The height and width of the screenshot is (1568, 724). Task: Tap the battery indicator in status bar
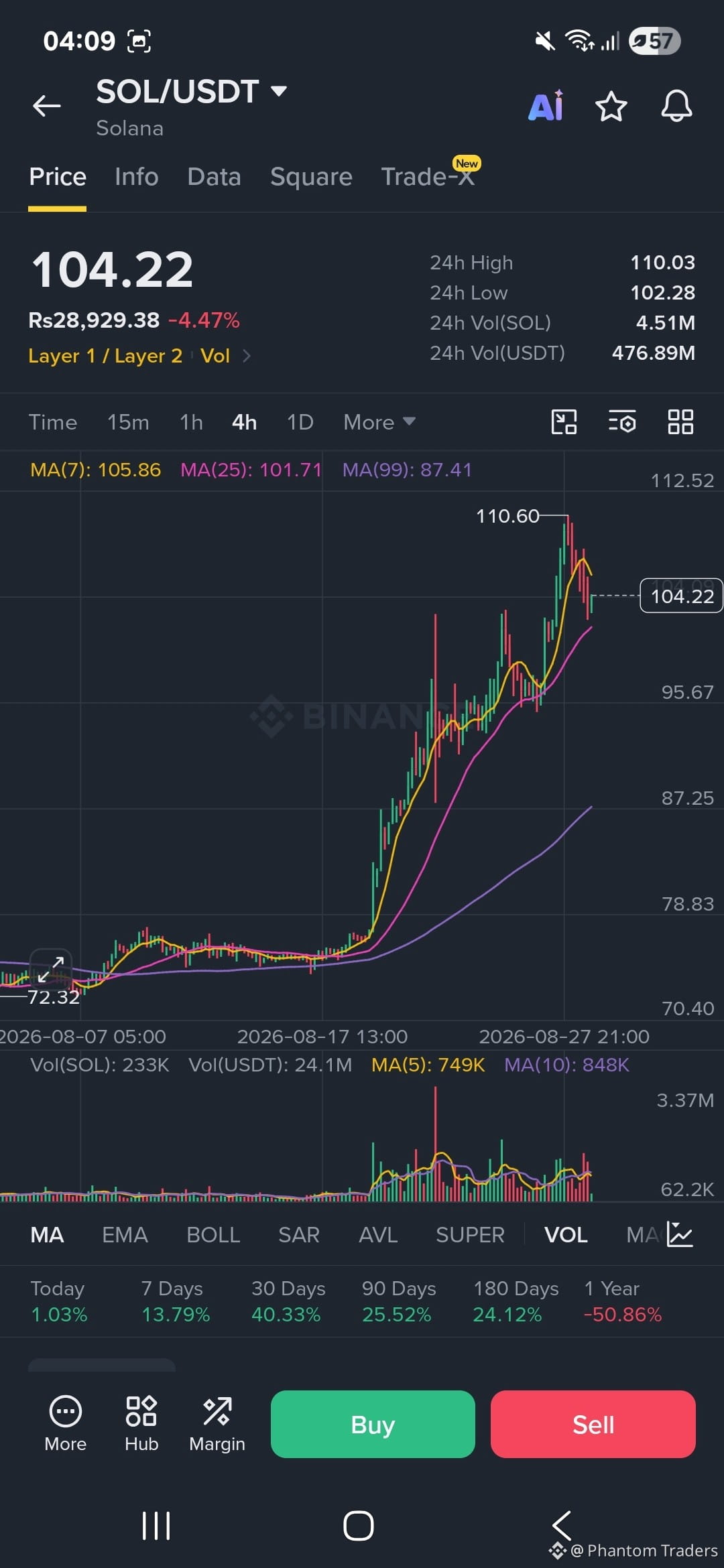tap(655, 41)
